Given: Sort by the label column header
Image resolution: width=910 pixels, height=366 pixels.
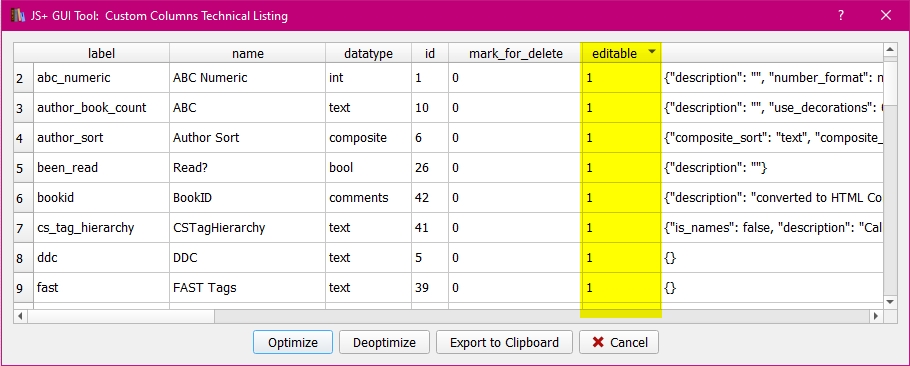Looking at the screenshot, I should pos(102,53).
